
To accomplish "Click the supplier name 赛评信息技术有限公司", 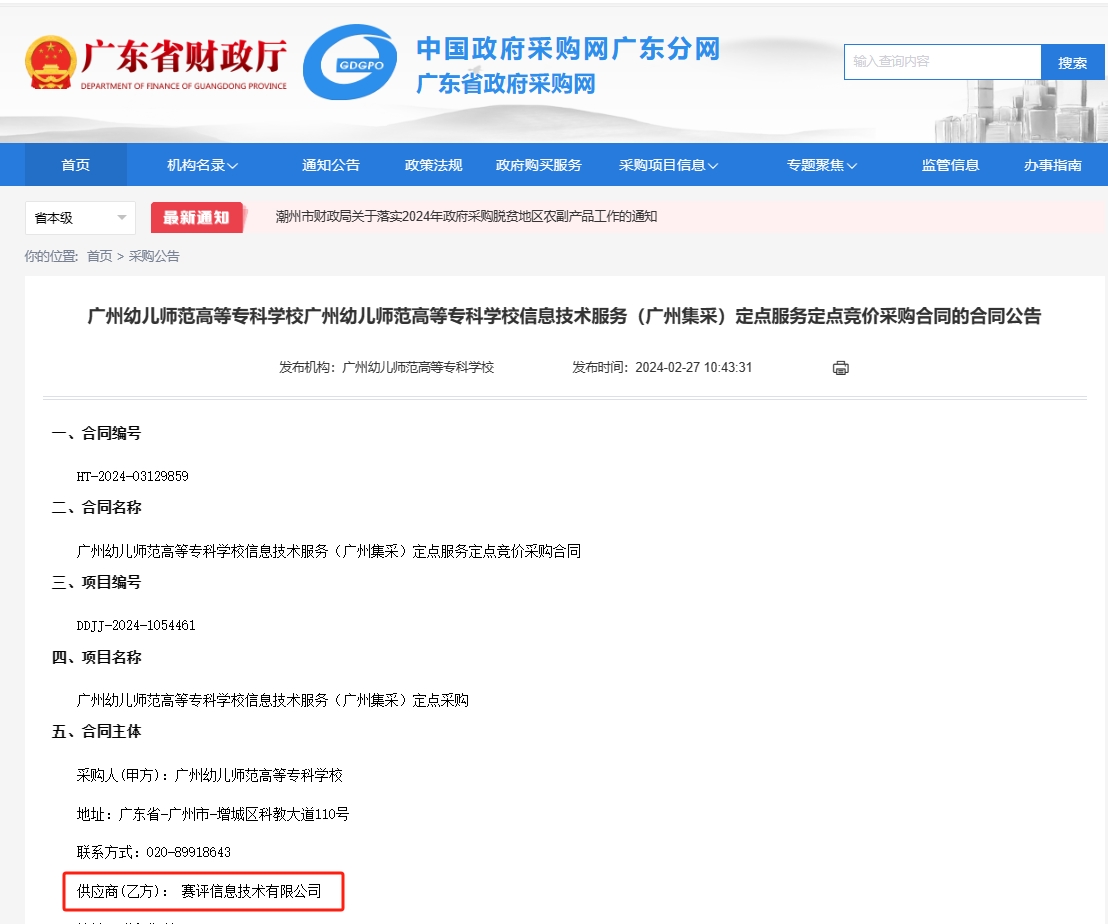I will click(x=251, y=892).
